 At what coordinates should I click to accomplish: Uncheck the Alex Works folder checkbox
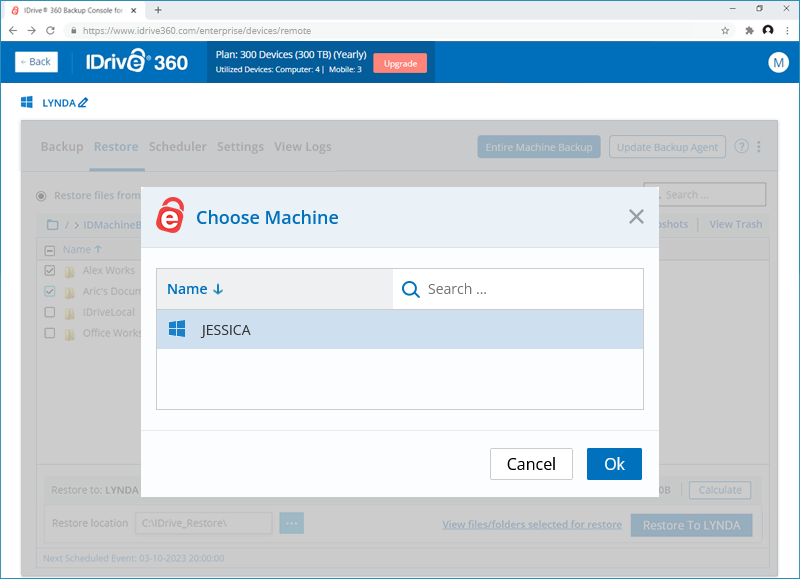49,270
